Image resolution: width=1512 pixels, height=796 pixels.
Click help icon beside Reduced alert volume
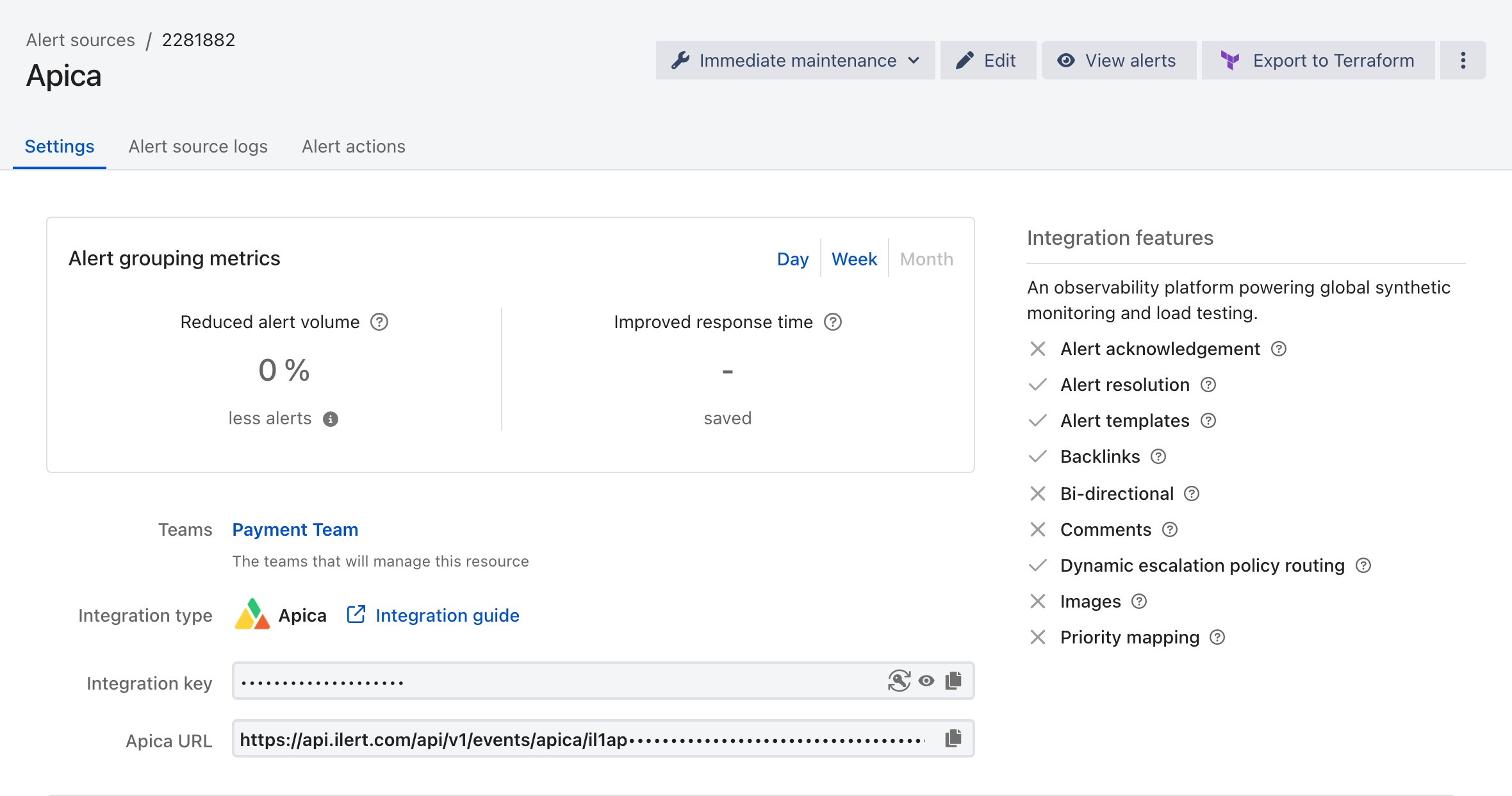[379, 322]
